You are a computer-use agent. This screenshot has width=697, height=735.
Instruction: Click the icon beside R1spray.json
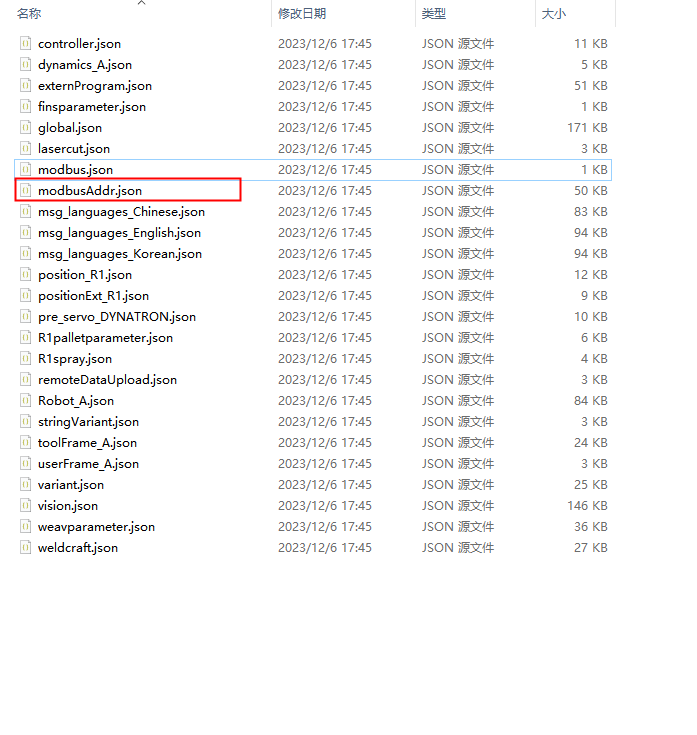point(27,359)
